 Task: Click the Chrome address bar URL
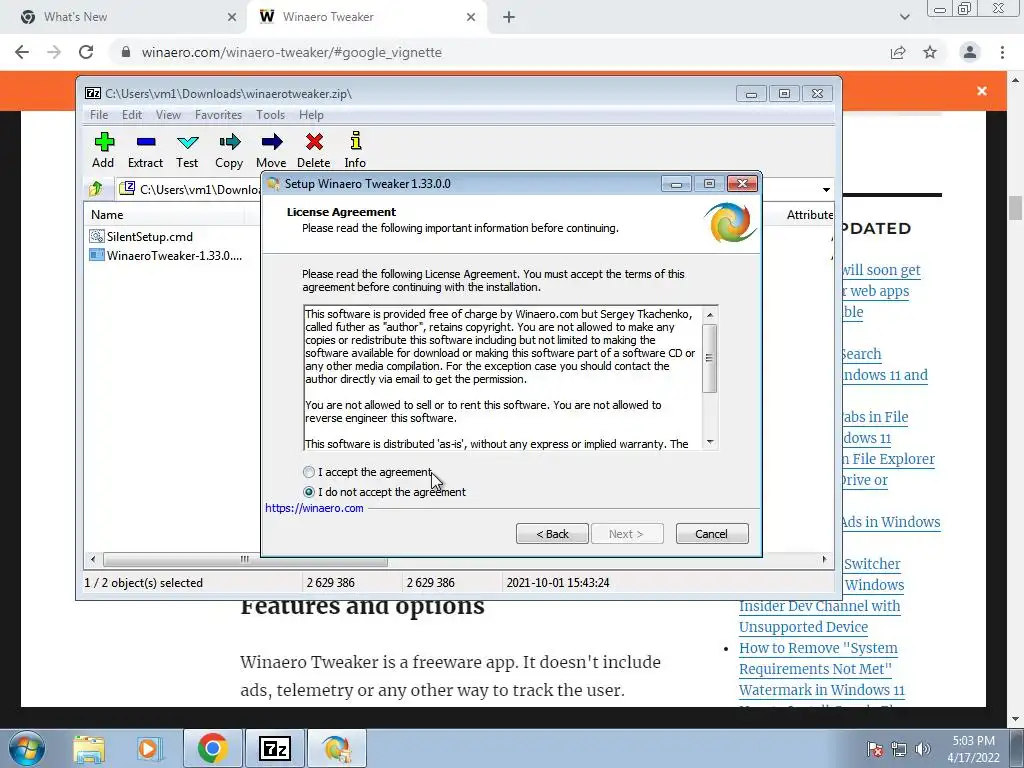pyautogui.click(x=291, y=52)
